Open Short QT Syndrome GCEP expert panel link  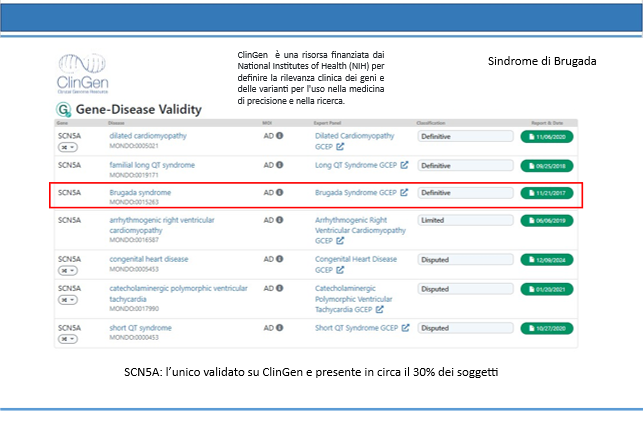(x=356, y=328)
